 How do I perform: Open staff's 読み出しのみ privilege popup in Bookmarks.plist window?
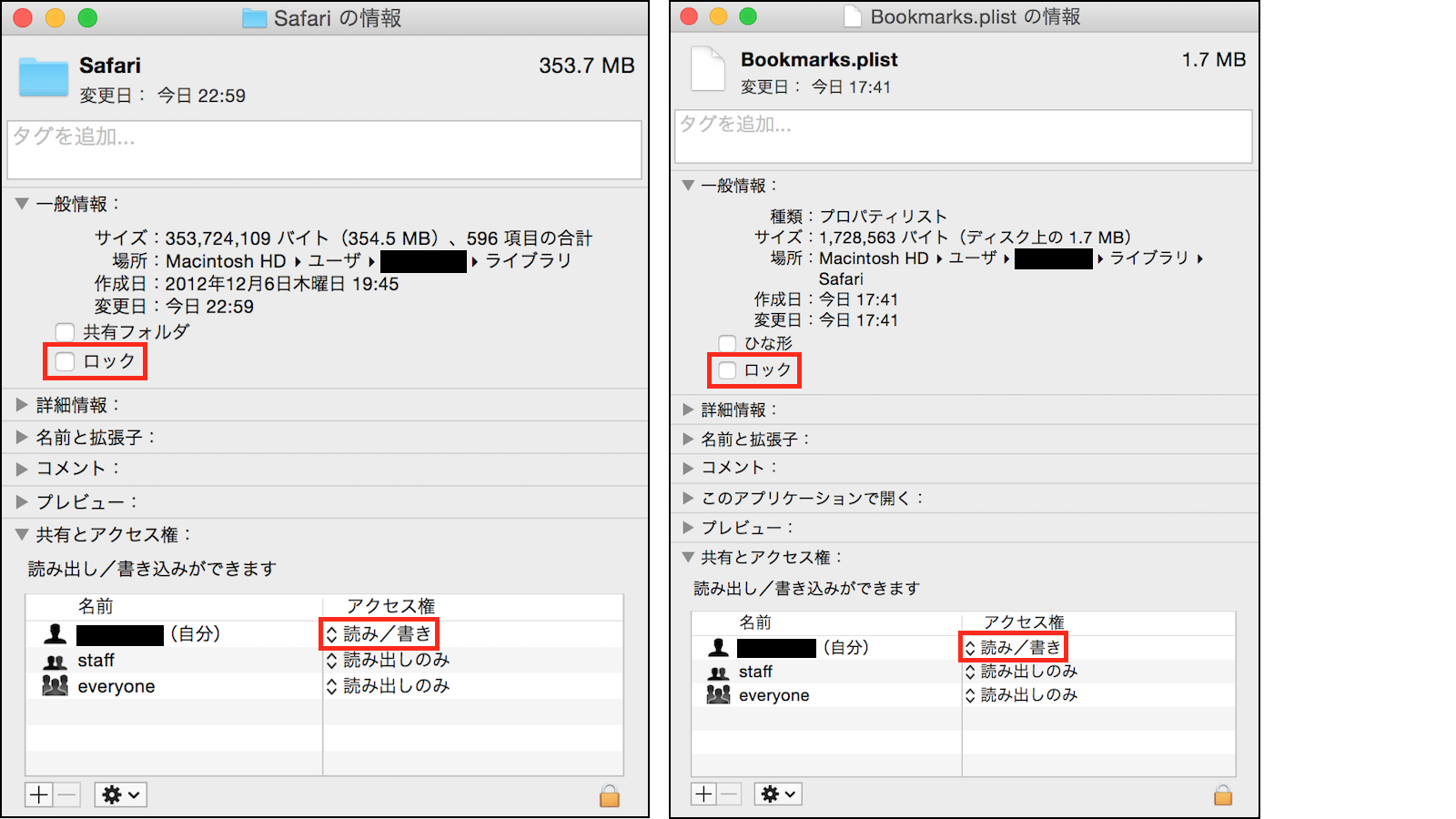(x=1021, y=672)
